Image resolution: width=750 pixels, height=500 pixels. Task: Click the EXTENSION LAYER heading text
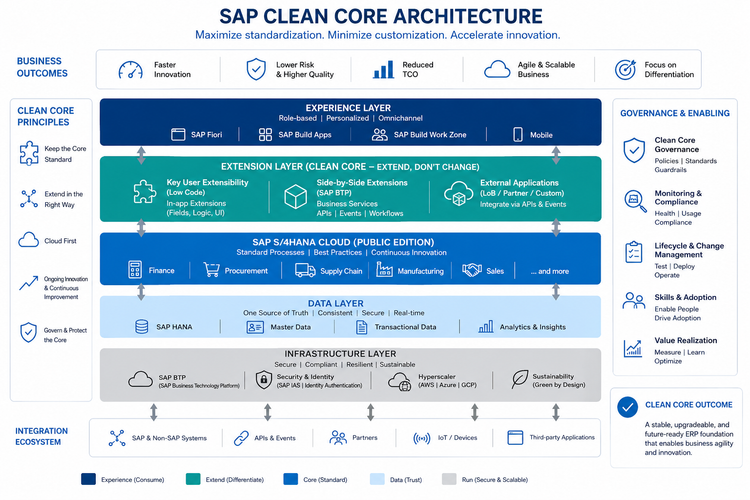coord(350,167)
